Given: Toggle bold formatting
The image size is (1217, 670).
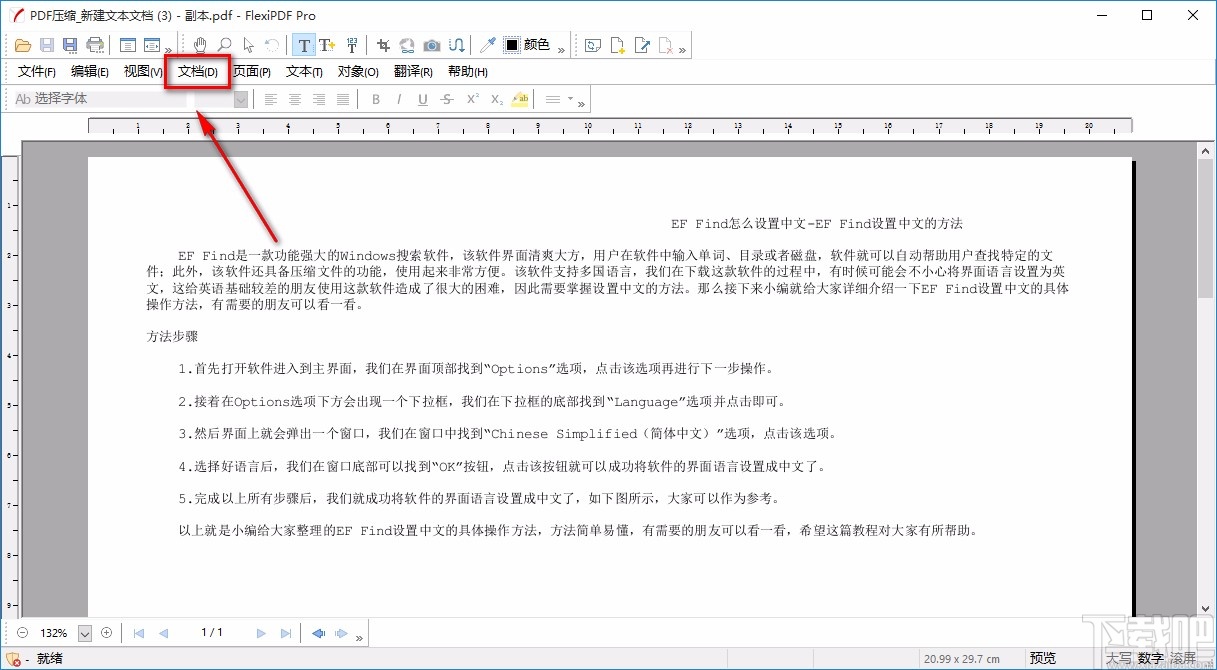Looking at the screenshot, I should [376, 99].
